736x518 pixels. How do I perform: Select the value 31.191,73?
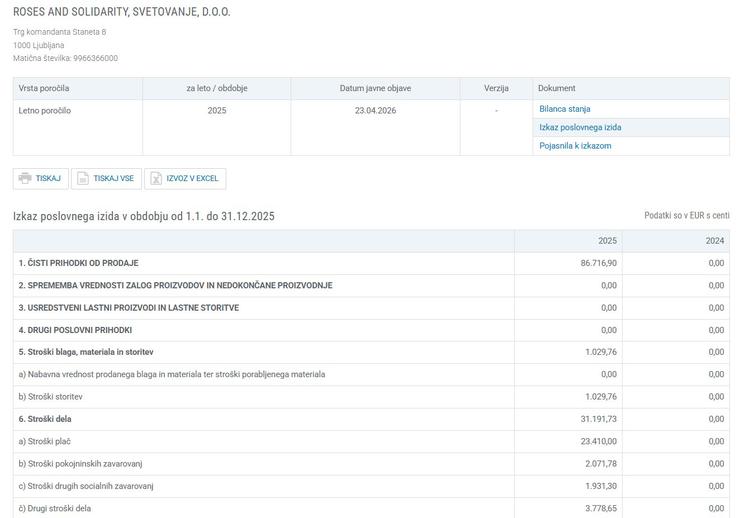598,419
